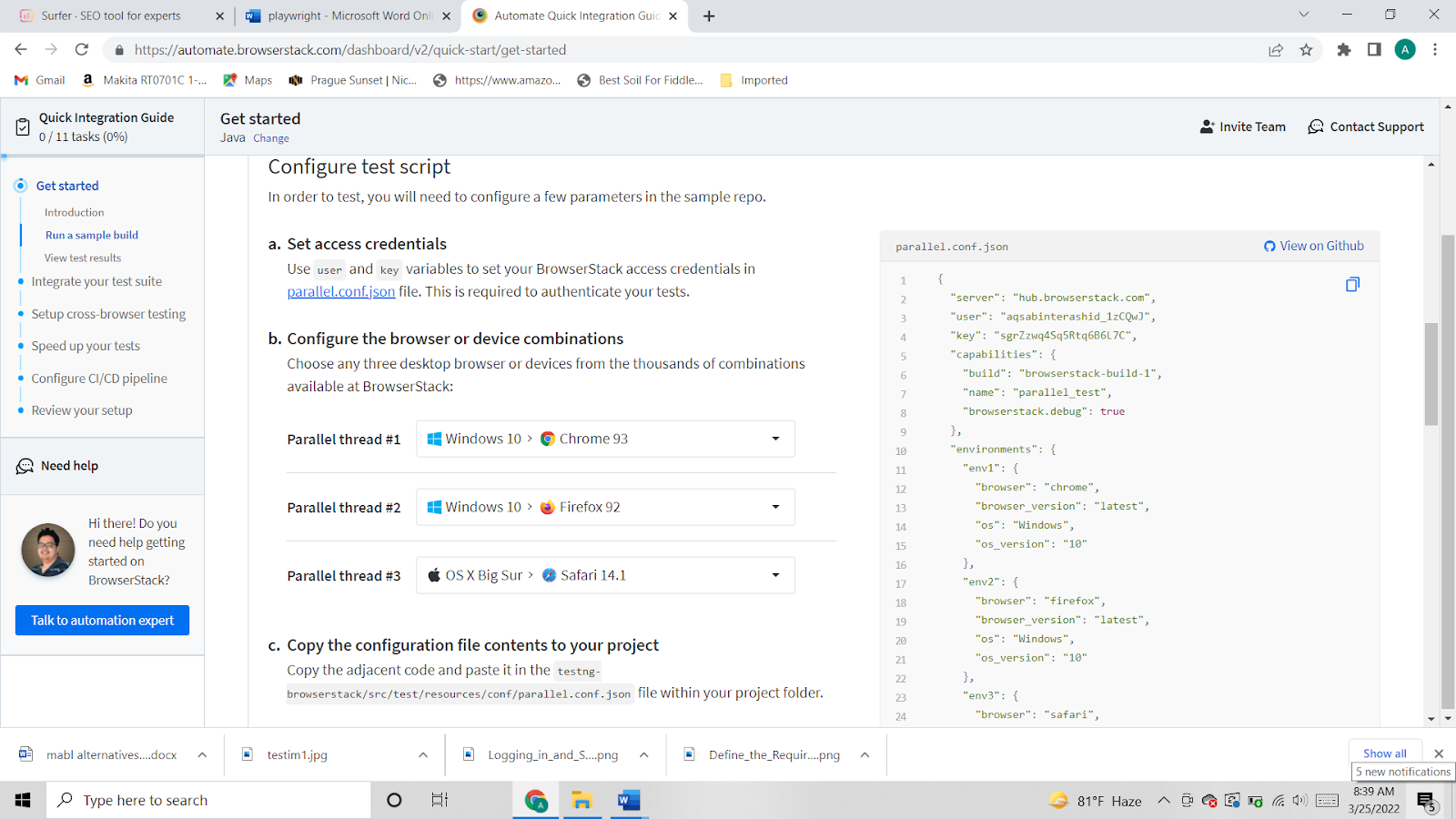Open the Gmail bookmark
Screen dimensions: 1456x819
pyautogui.click(x=40, y=80)
